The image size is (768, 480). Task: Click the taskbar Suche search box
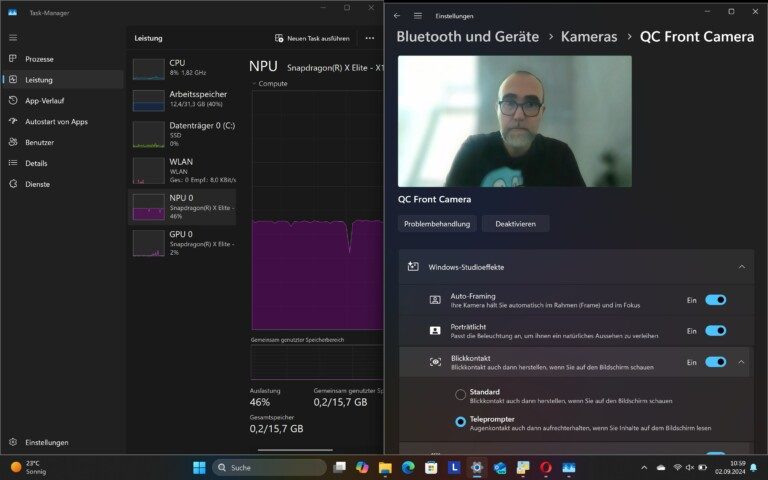[270, 468]
